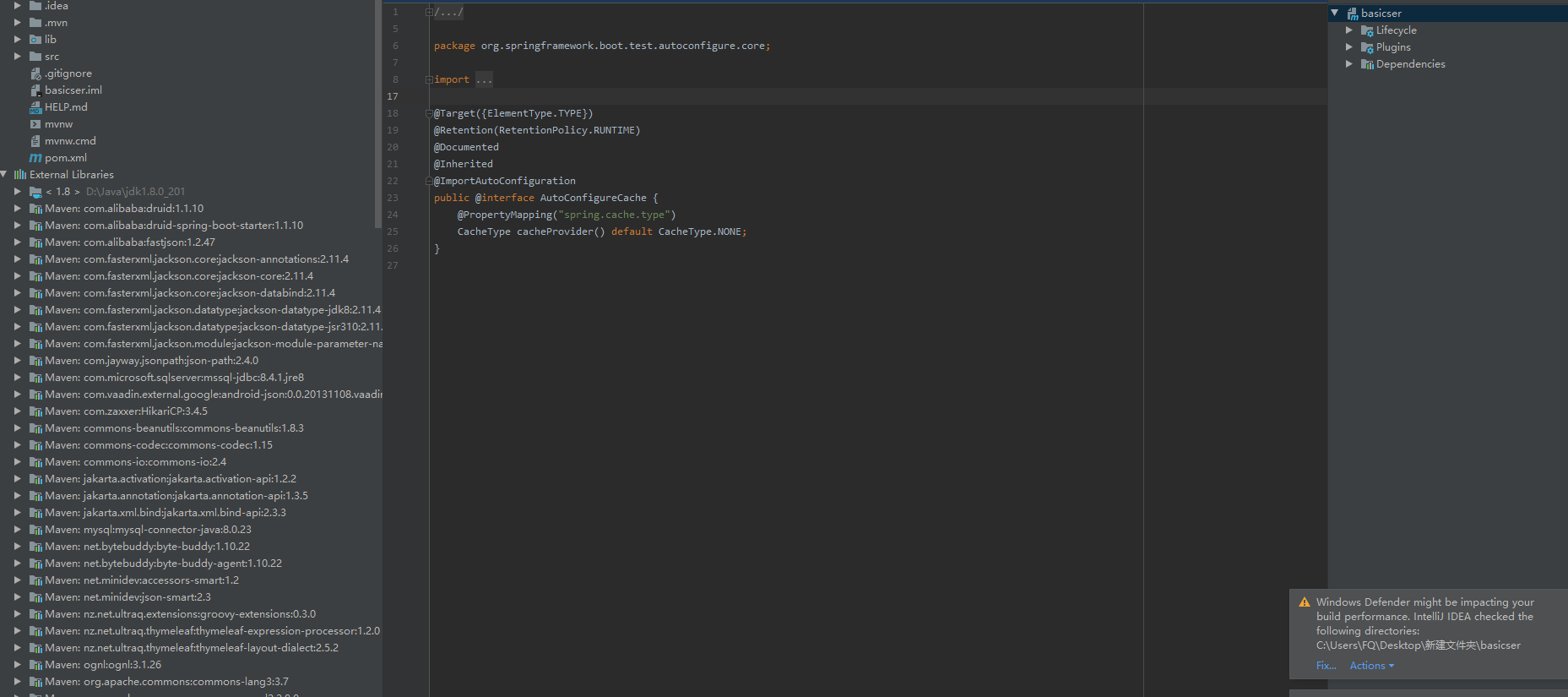Click the @Documented annotation
Image resolution: width=1568 pixels, height=697 pixels.
tap(466, 147)
